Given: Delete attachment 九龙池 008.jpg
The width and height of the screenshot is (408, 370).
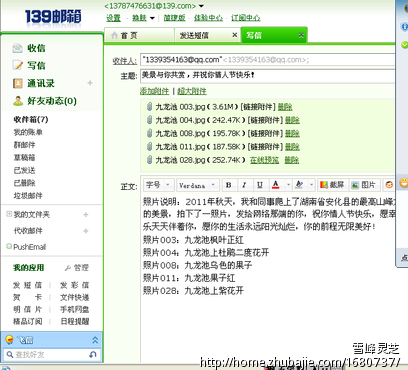Looking at the screenshot, I should (292, 133).
